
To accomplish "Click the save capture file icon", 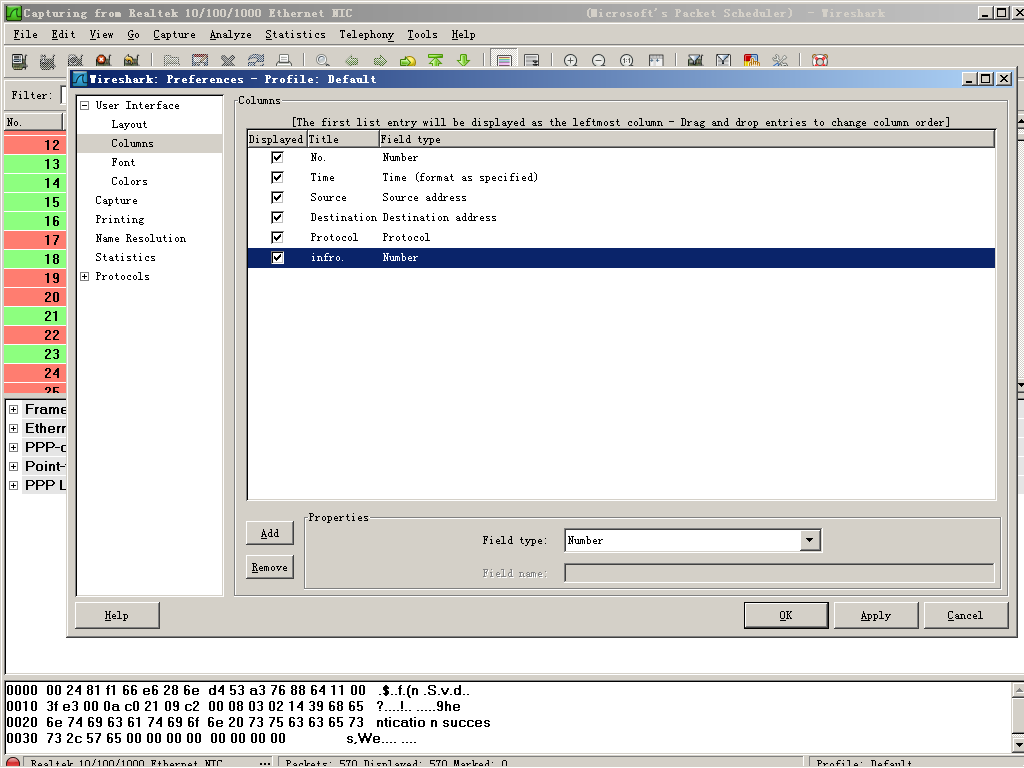I will point(200,61).
